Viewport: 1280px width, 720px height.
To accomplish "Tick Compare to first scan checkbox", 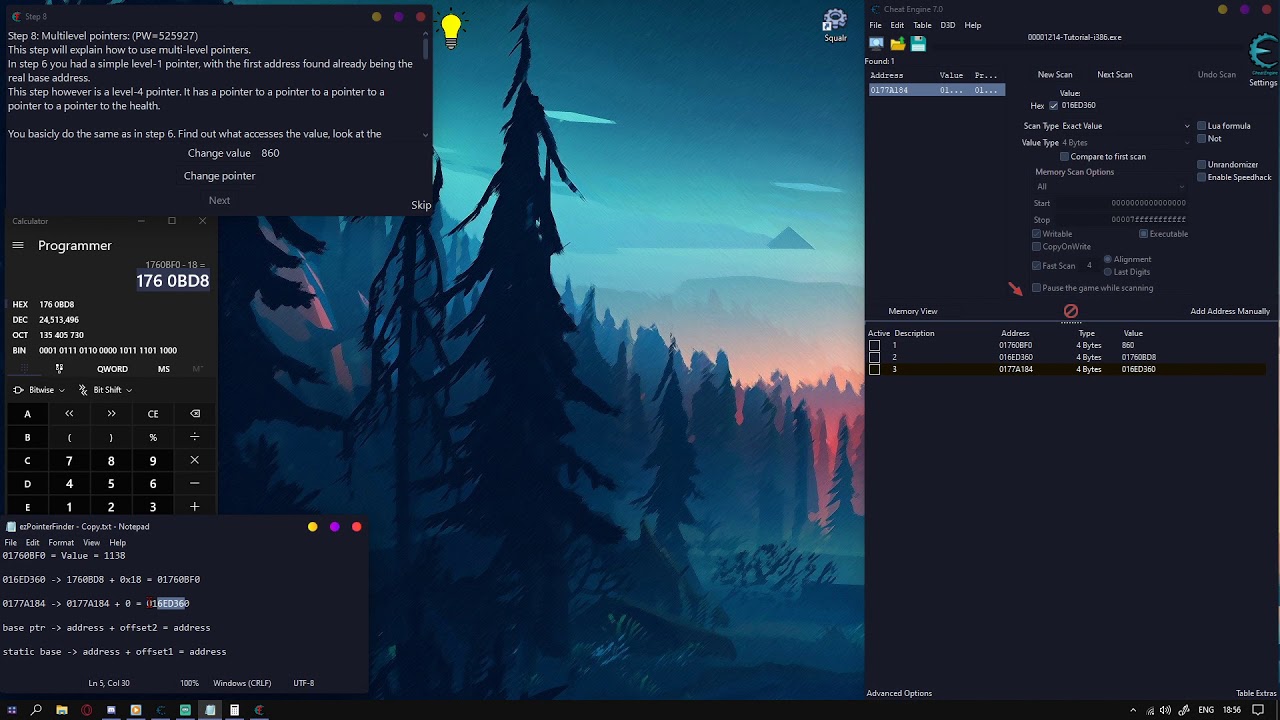I will 1064,157.
